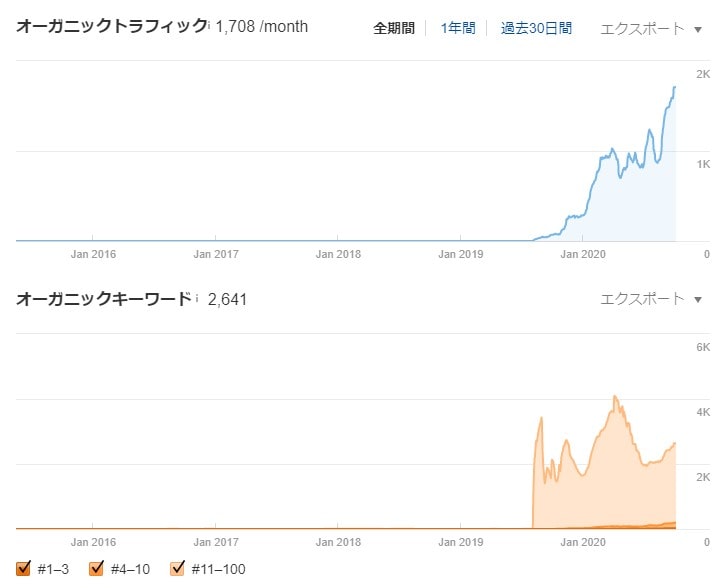Click the blue traffic line's highest peak

click(x=675, y=87)
